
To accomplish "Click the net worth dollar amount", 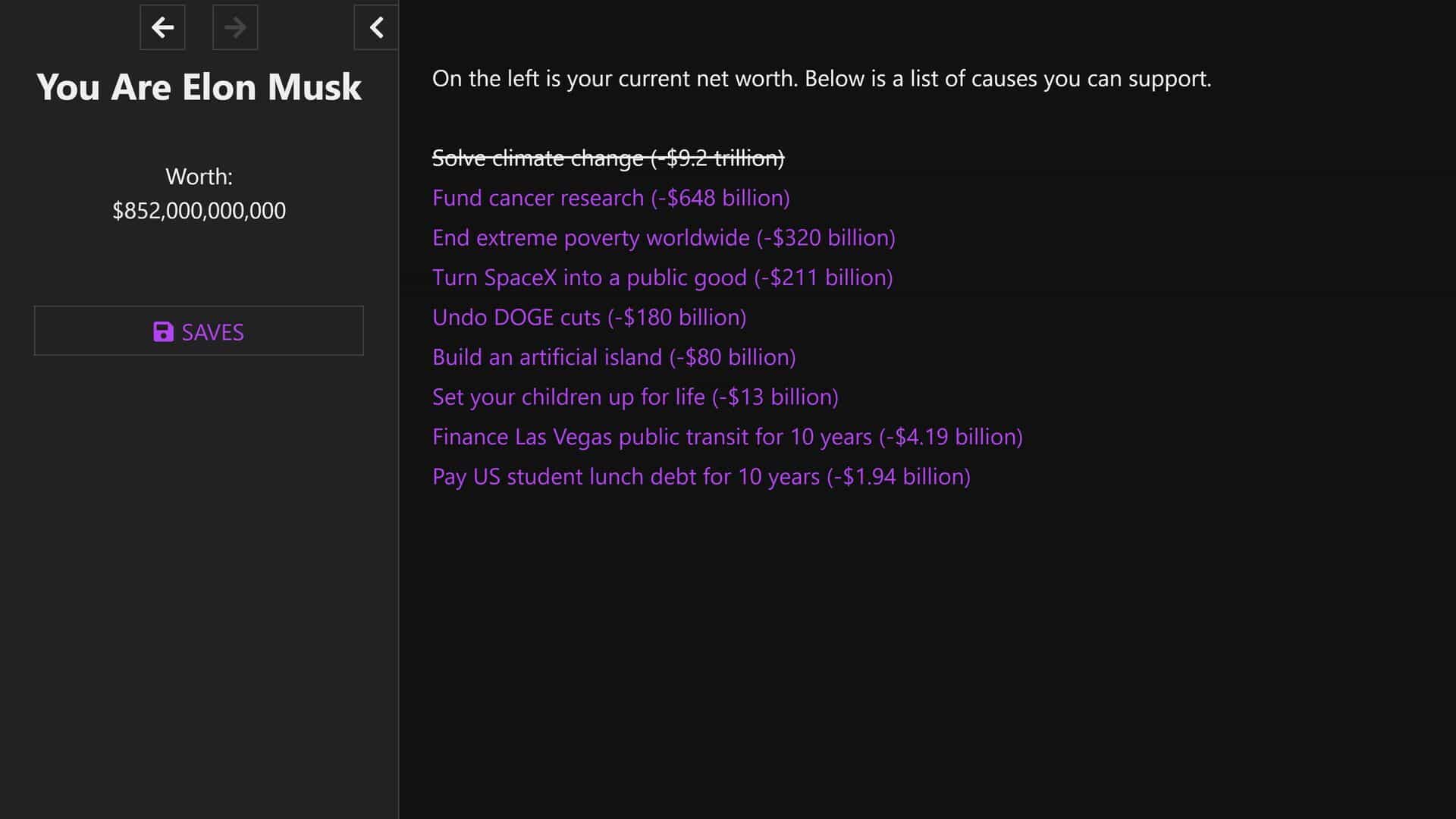I will click(x=199, y=211).
